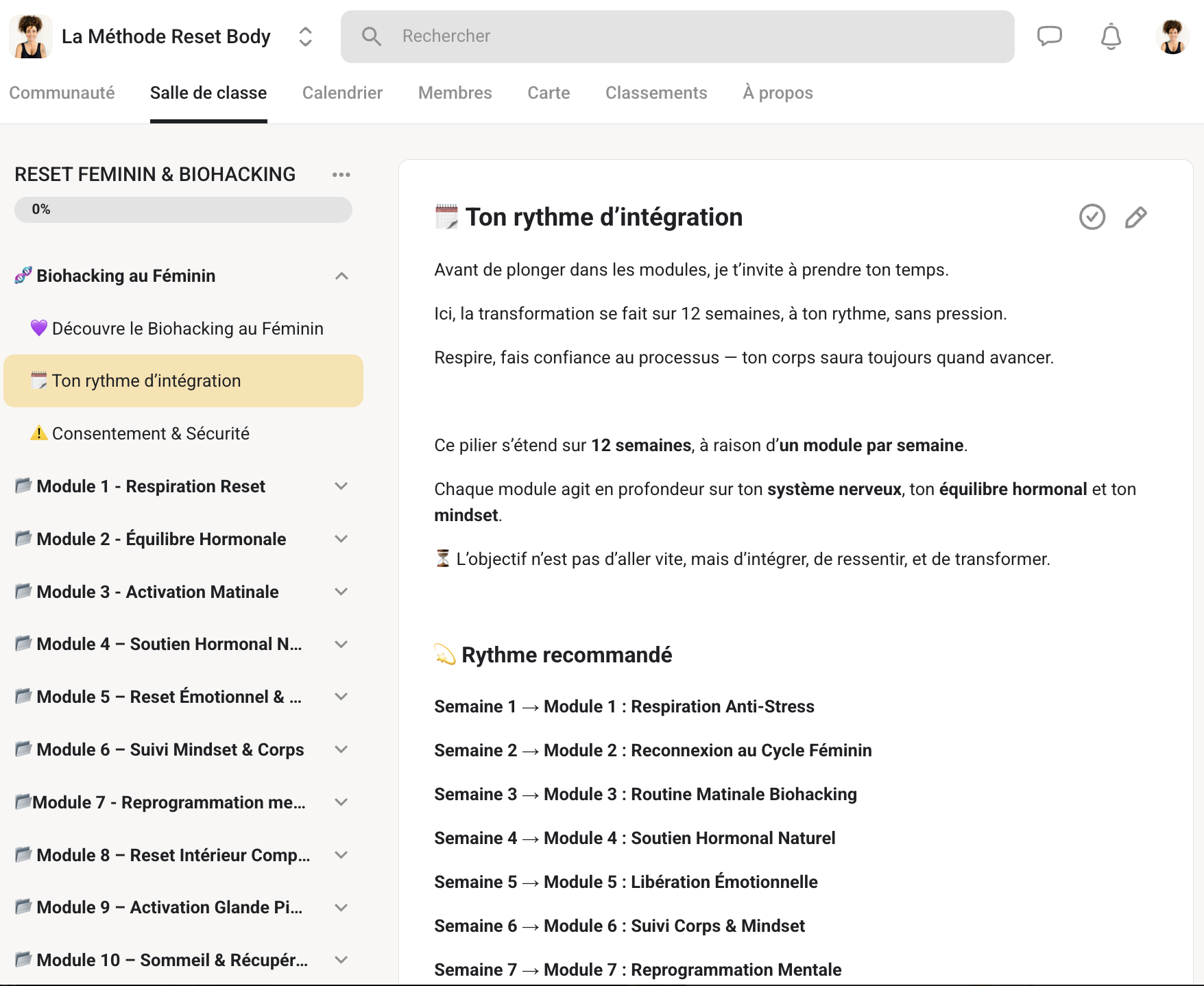The image size is (1204, 986).
Task: Expand Module 8 – Reset Intérieur chevron
Action: point(341,855)
